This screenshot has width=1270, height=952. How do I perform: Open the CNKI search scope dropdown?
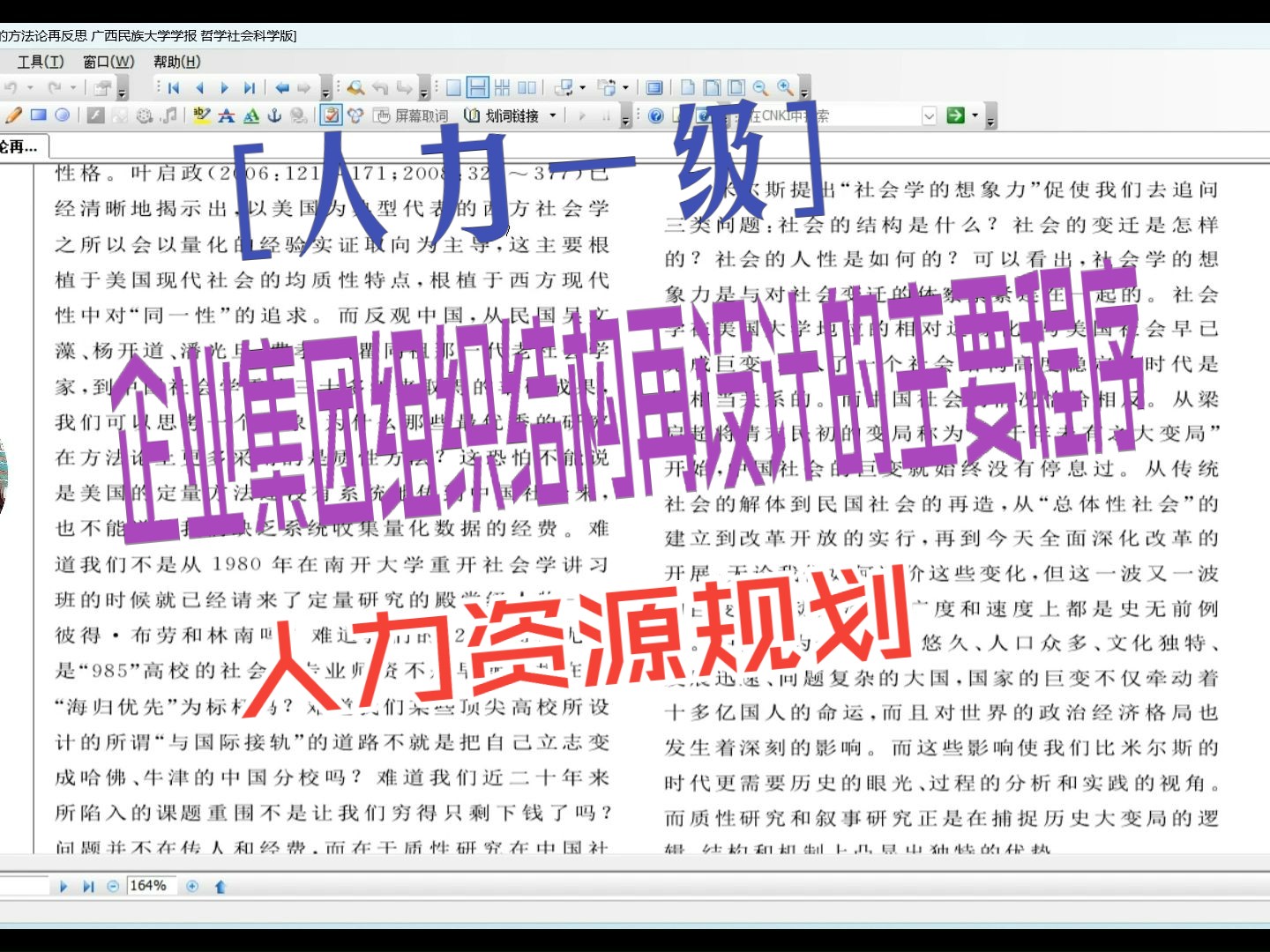[x=930, y=115]
